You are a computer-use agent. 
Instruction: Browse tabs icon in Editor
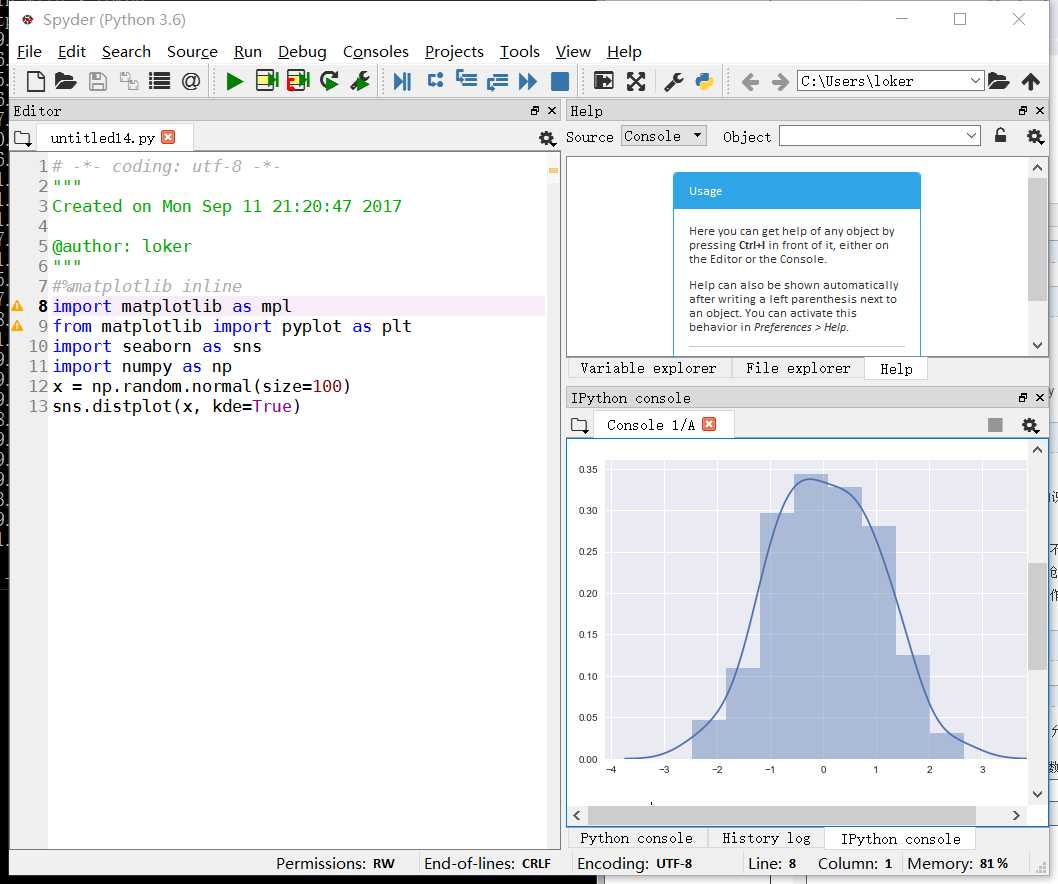(x=23, y=138)
